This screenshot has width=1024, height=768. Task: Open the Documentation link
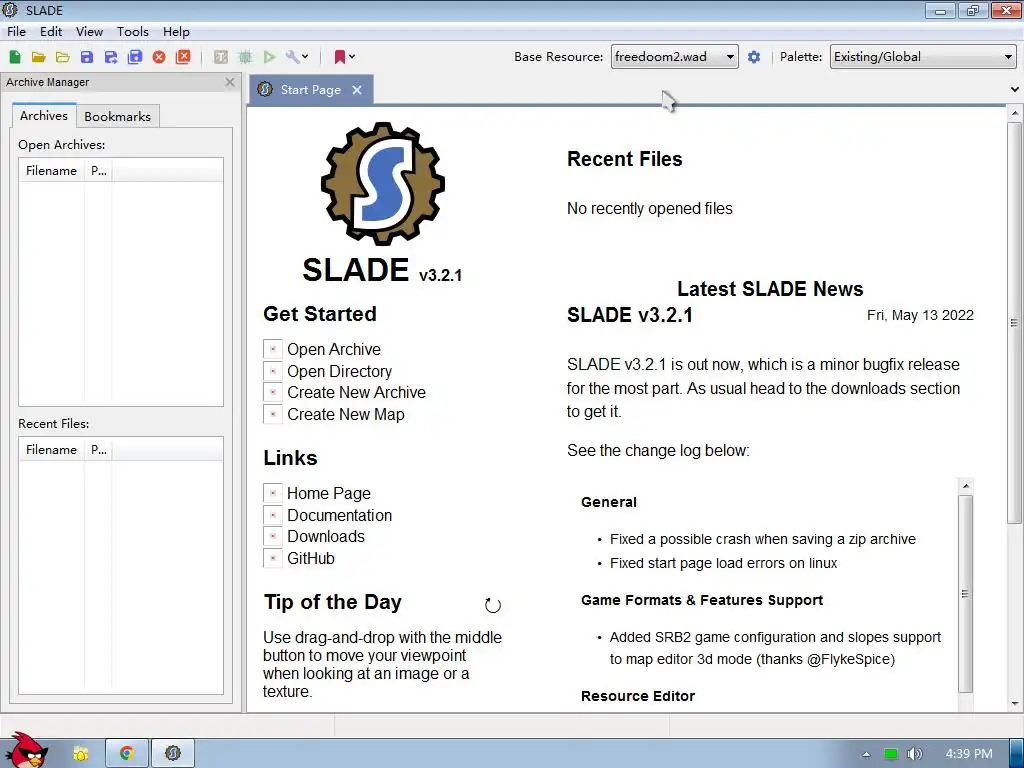click(340, 515)
